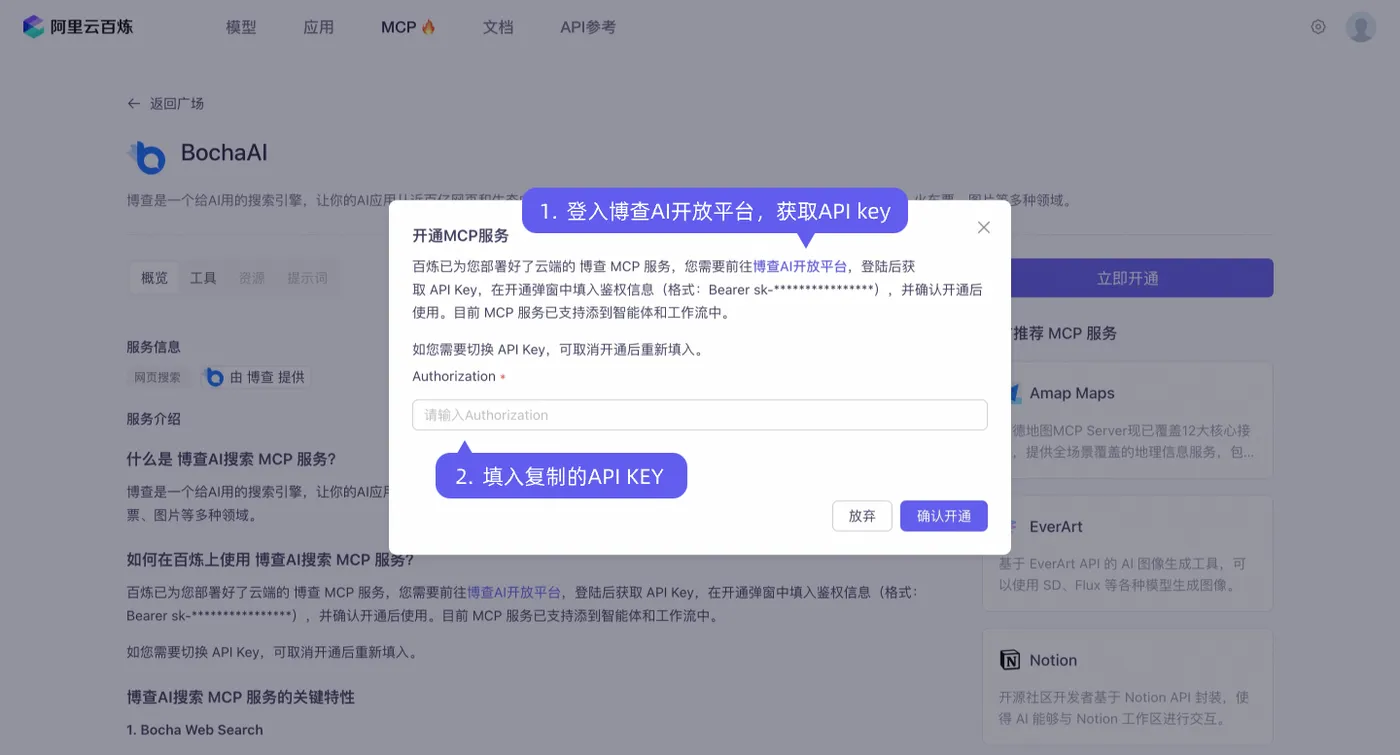Click the 阿里云百炼 logo
Image resolution: width=1400 pixels, height=755 pixels.
pyautogui.click(x=78, y=27)
